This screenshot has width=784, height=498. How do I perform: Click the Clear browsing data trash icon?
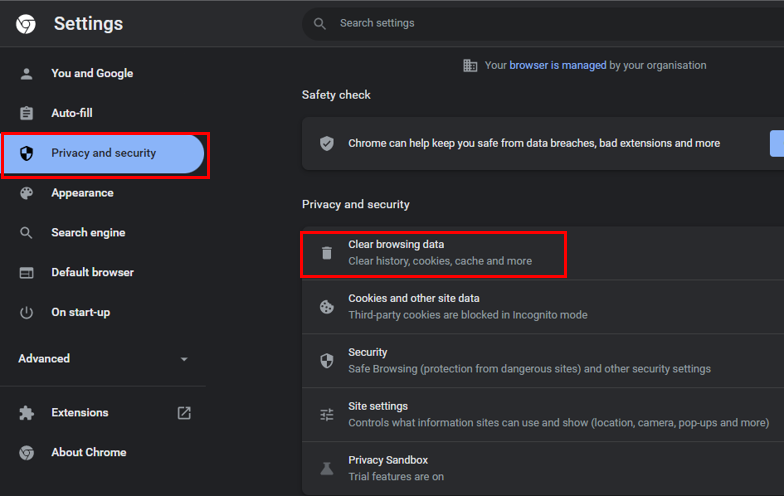(326, 253)
